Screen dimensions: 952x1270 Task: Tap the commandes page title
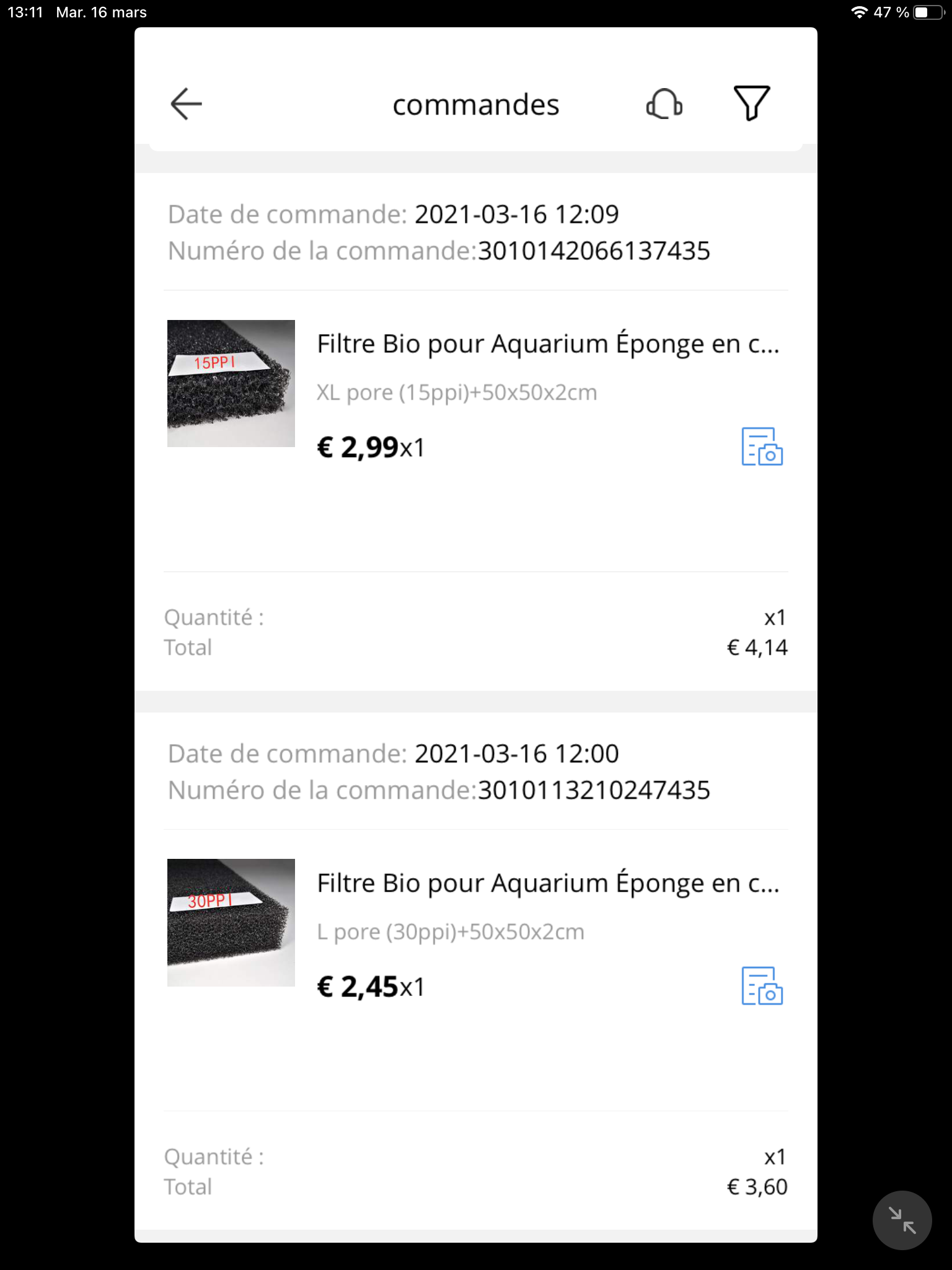pos(476,104)
